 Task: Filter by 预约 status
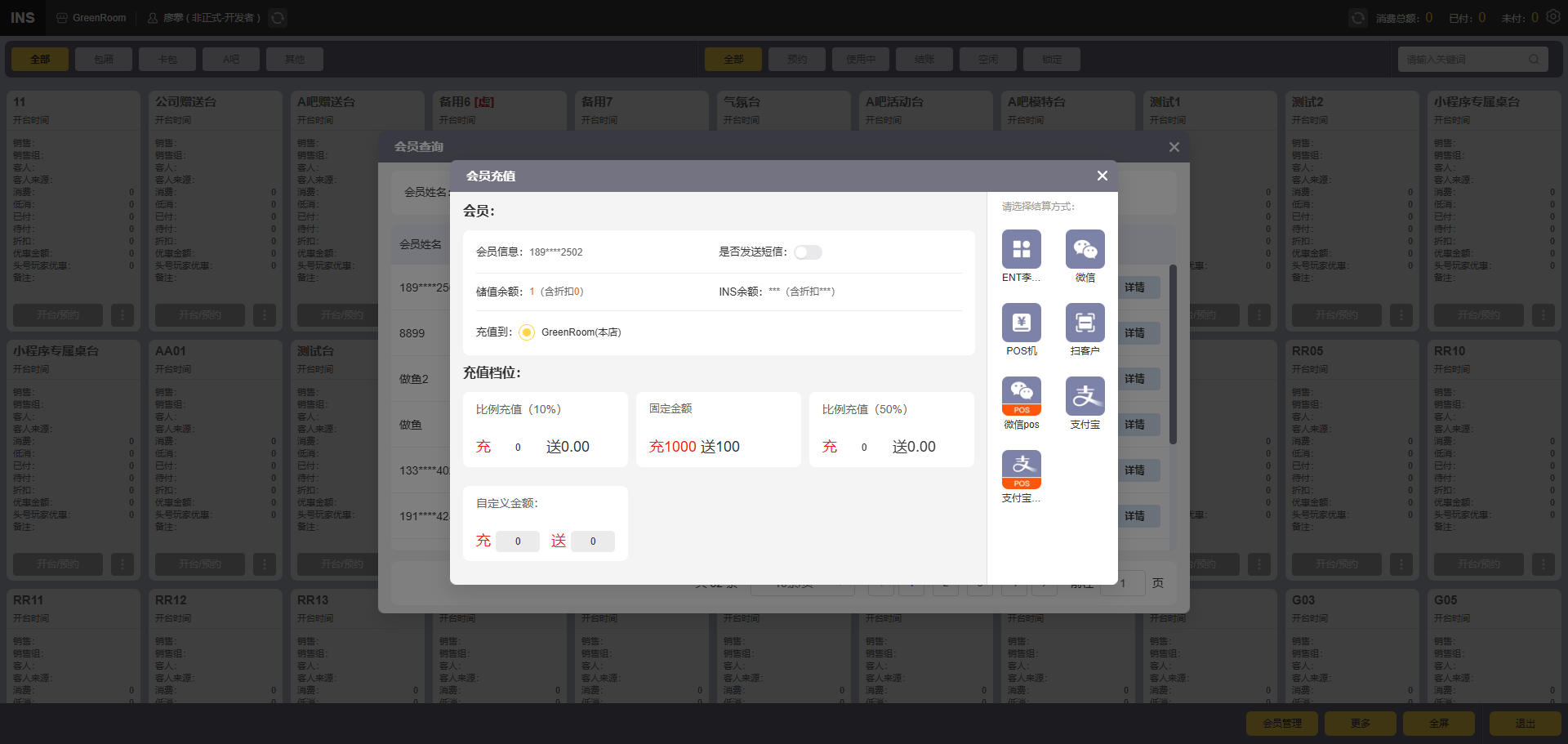click(x=797, y=59)
